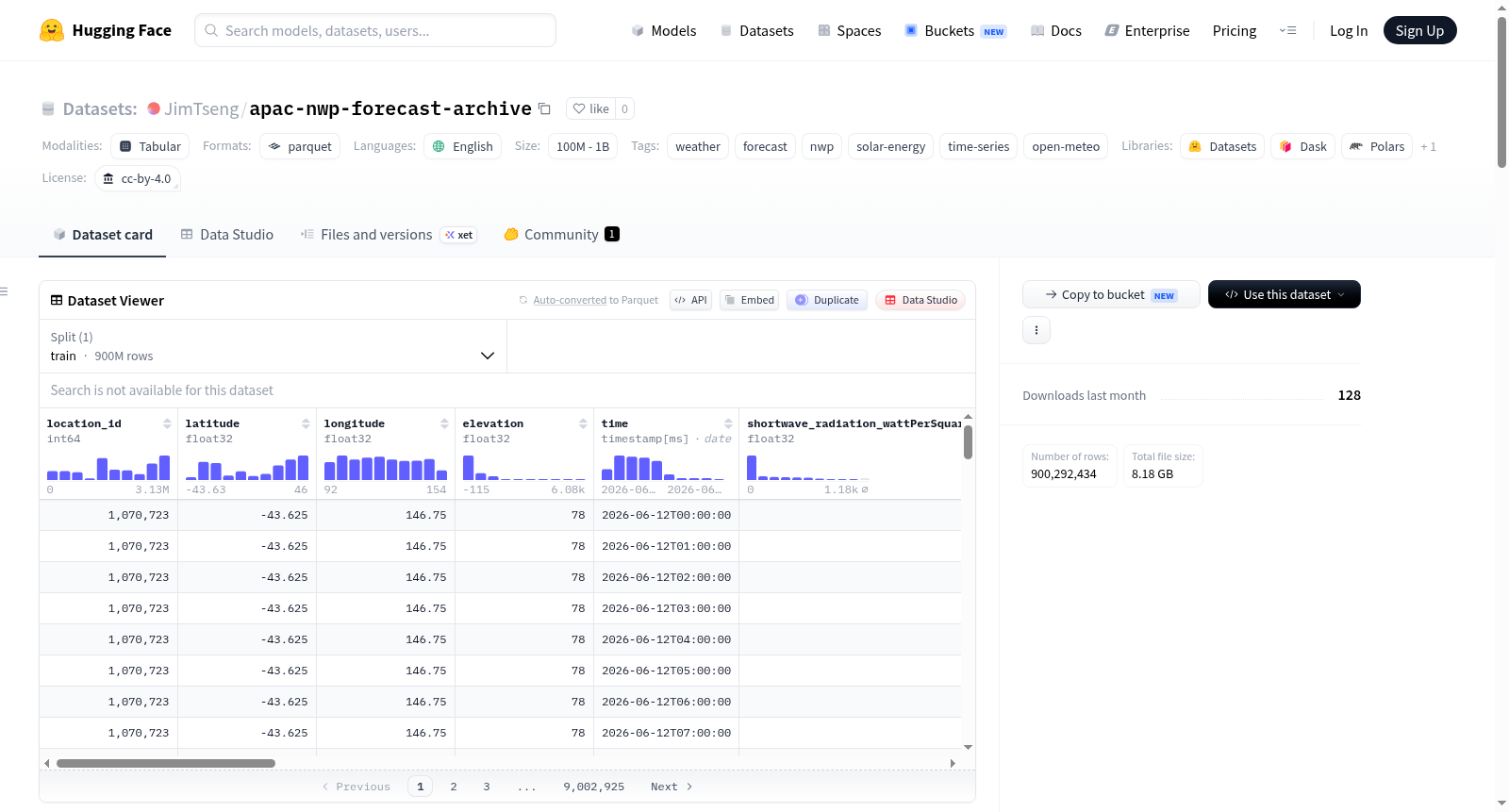Click the time-series tag
The image size is (1509, 812).
tap(979, 146)
